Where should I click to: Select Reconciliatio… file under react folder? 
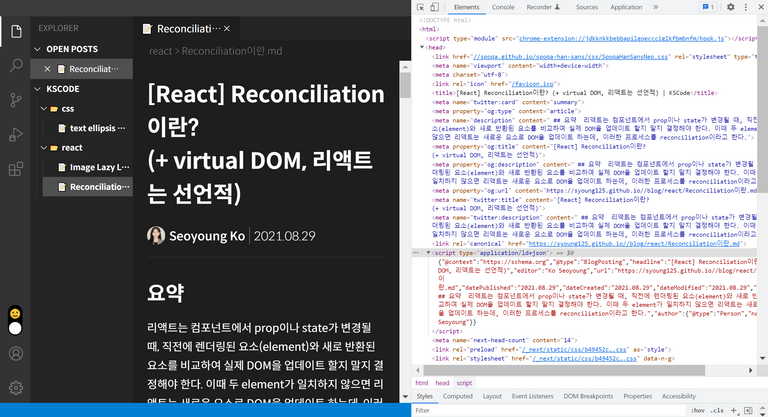(88, 187)
